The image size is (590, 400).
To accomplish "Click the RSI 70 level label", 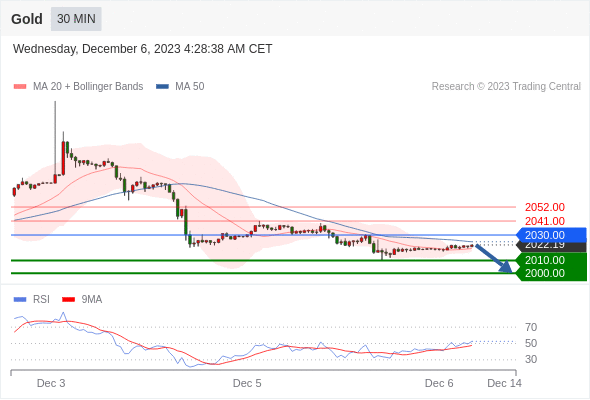I will pyautogui.click(x=531, y=327).
